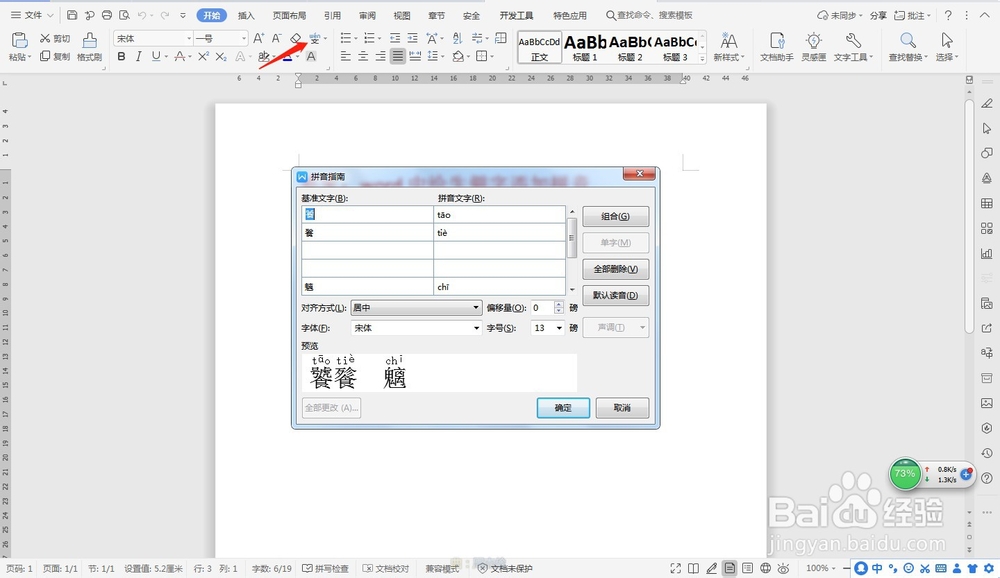The image size is (1000, 578).
Task: Click the Cut (剪切) scissors button
Action: tap(55, 38)
